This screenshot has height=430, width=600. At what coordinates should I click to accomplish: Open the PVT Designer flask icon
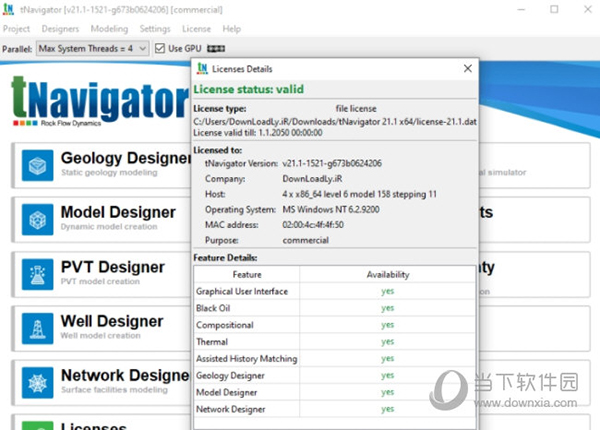click(38, 274)
